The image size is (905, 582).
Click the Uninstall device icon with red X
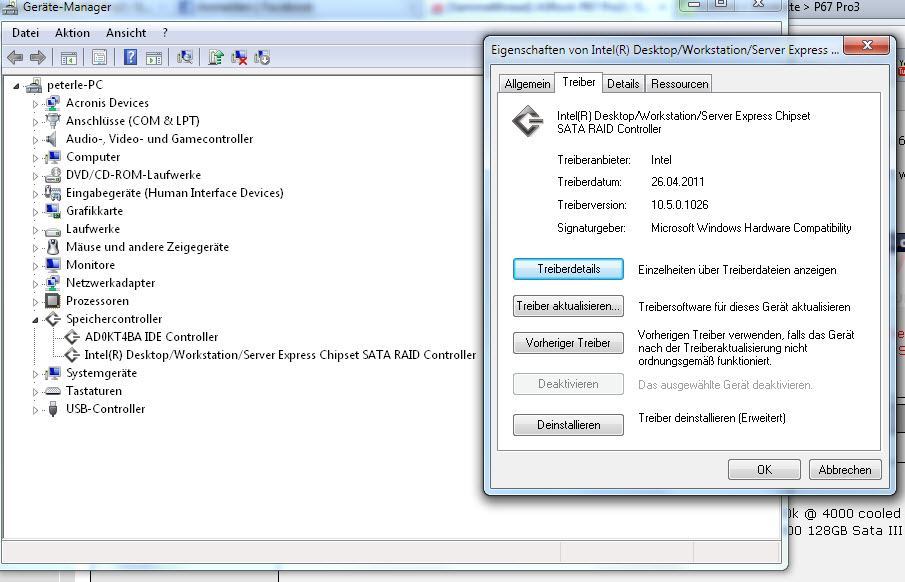click(x=239, y=57)
